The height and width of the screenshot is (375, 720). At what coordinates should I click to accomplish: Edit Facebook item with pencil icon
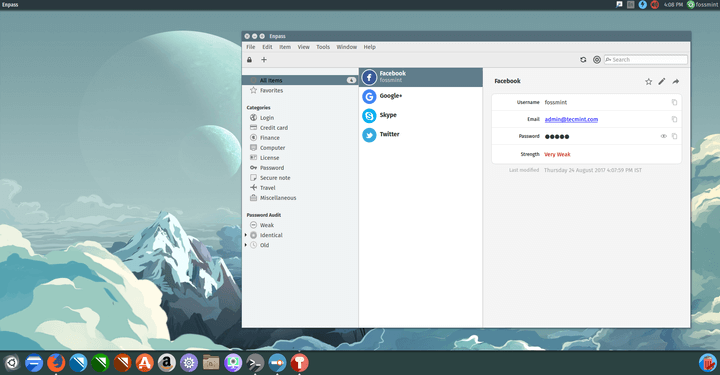pyautogui.click(x=662, y=82)
